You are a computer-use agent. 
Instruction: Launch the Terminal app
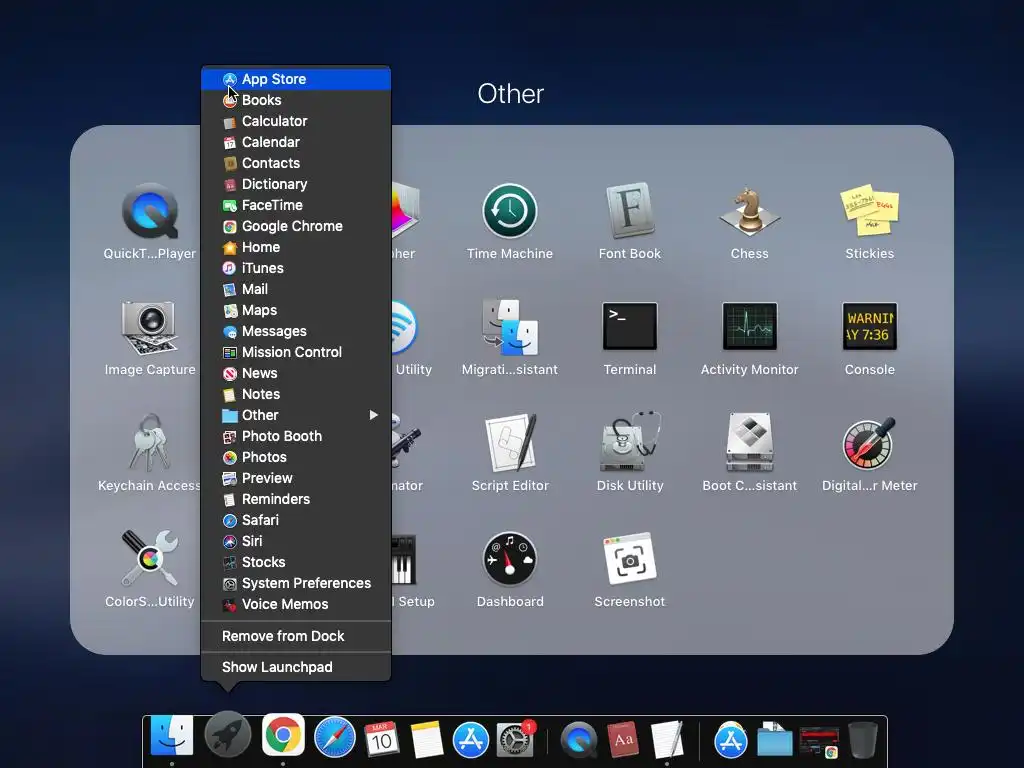pyautogui.click(x=630, y=327)
